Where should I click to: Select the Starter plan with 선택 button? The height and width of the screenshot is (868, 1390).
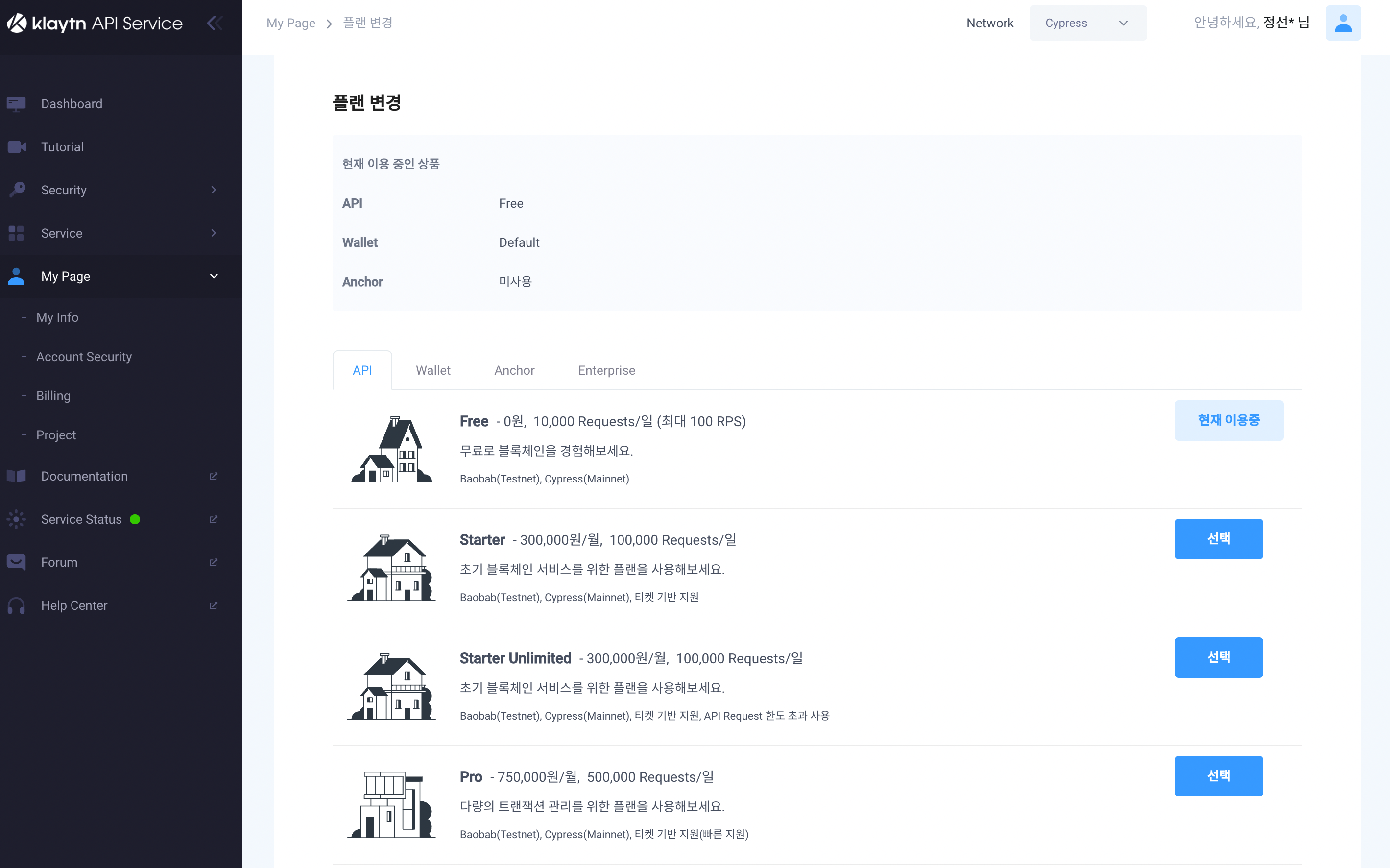point(1219,538)
